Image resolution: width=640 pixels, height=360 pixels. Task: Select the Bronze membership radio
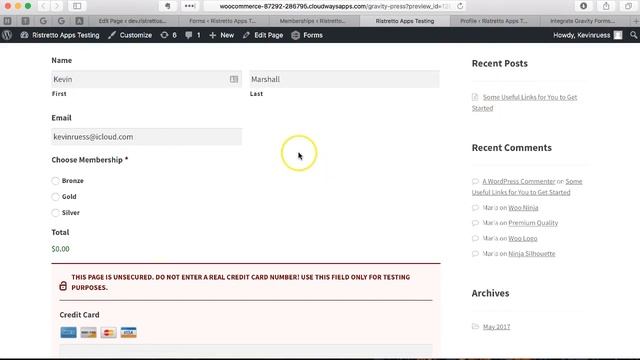pos(56,181)
